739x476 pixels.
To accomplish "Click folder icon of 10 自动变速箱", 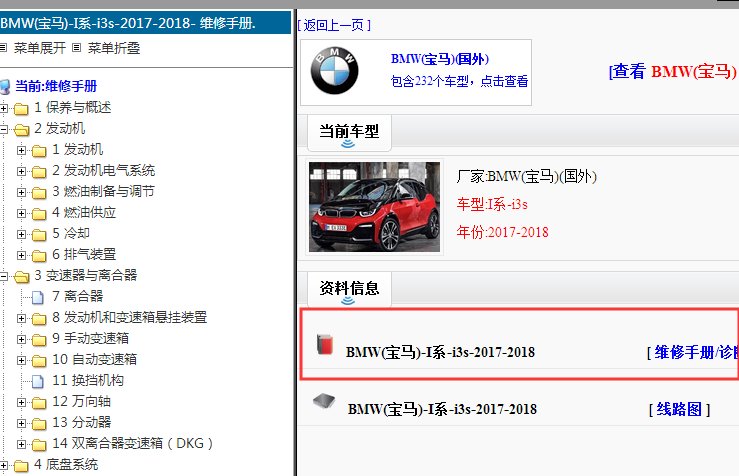I will (x=39, y=361).
